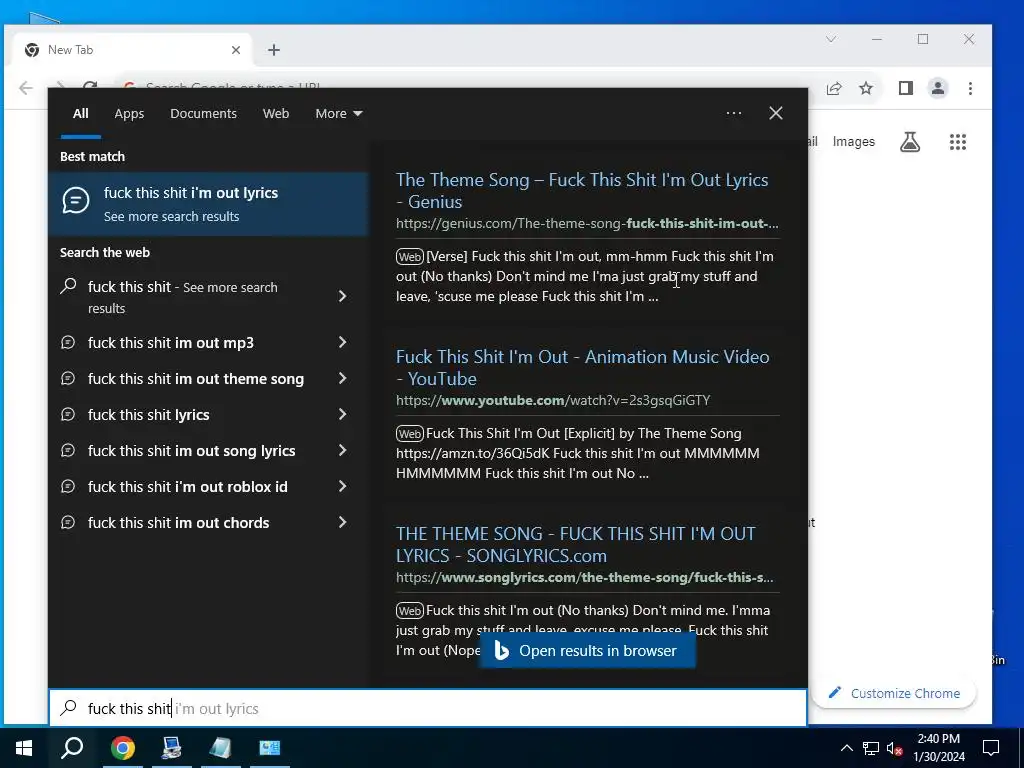Open the genius.com URL under first result
The height and width of the screenshot is (768, 1024).
(587, 223)
